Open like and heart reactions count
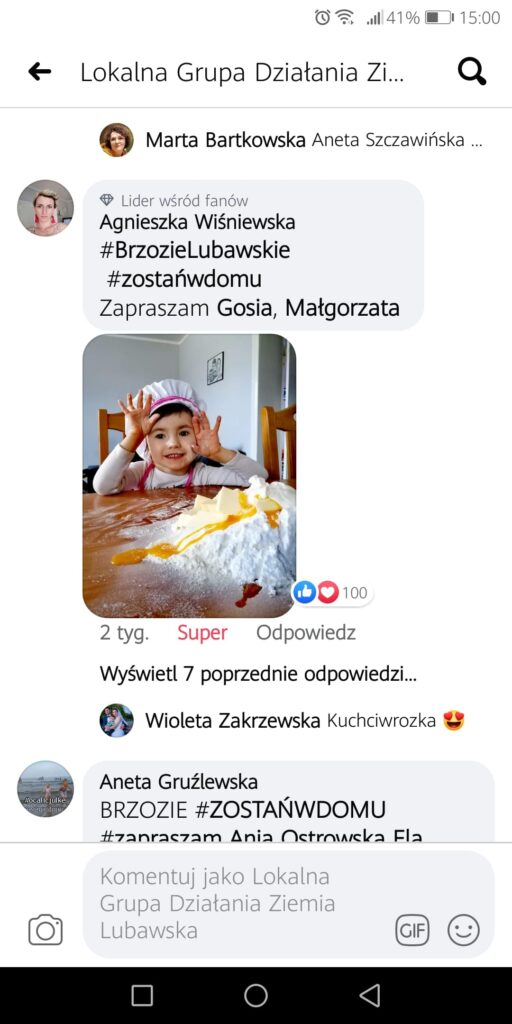Viewport: 512px width, 1024px height. pyautogui.click(x=332, y=592)
